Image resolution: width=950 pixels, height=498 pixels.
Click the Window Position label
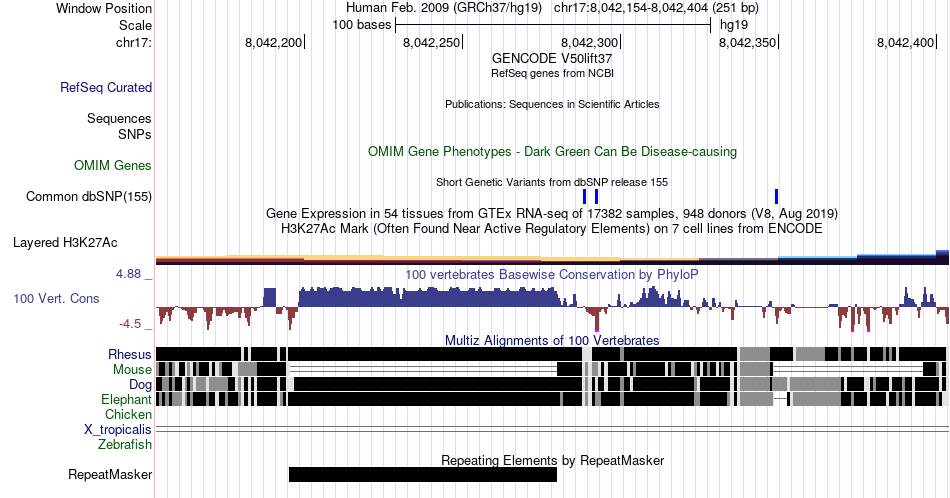104,8
